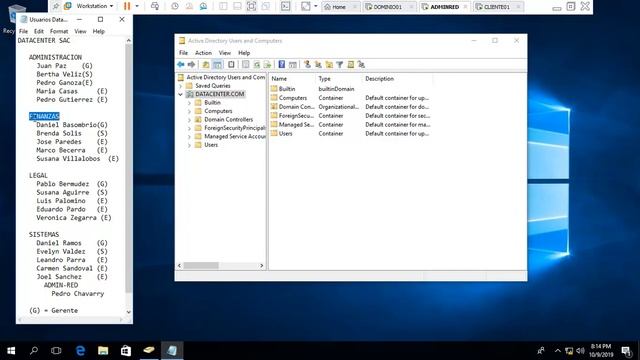Image resolution: width=640 pixels, height=360 pixels.
Task: Open Notepad's Format menu
Action: [59, 31]
